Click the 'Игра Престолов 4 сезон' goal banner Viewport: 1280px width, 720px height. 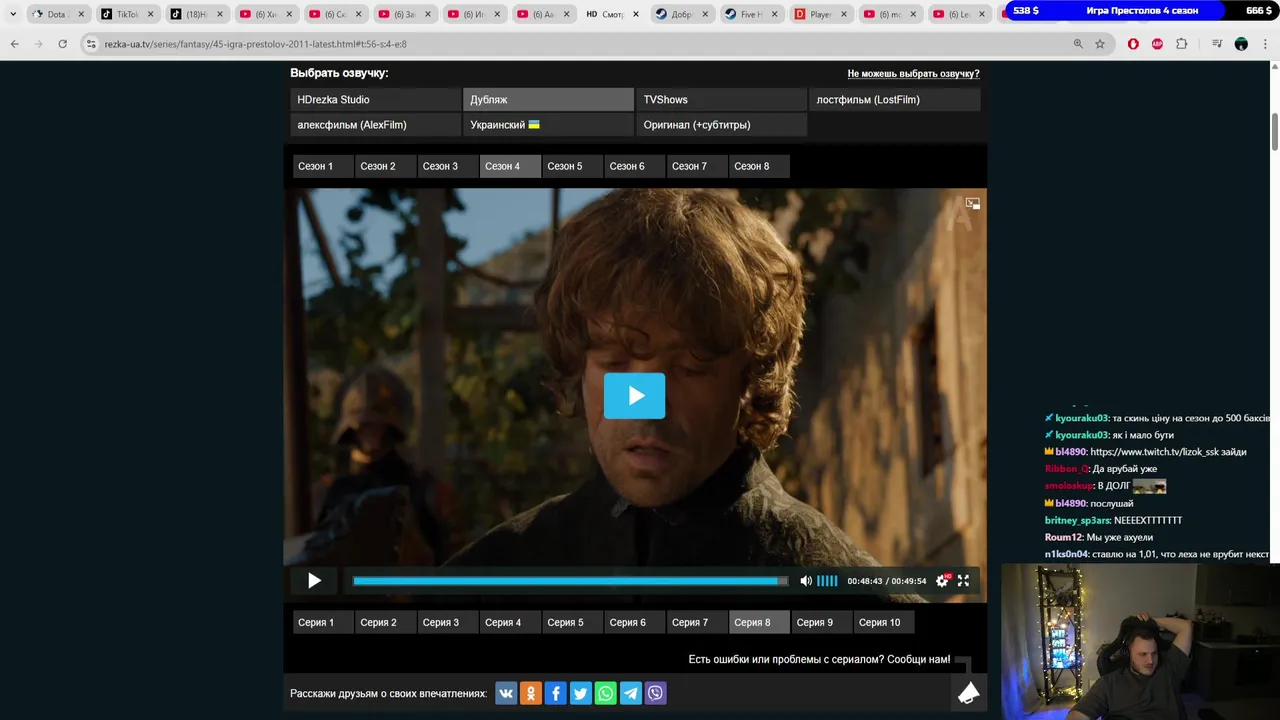(x=1141, y=10)
